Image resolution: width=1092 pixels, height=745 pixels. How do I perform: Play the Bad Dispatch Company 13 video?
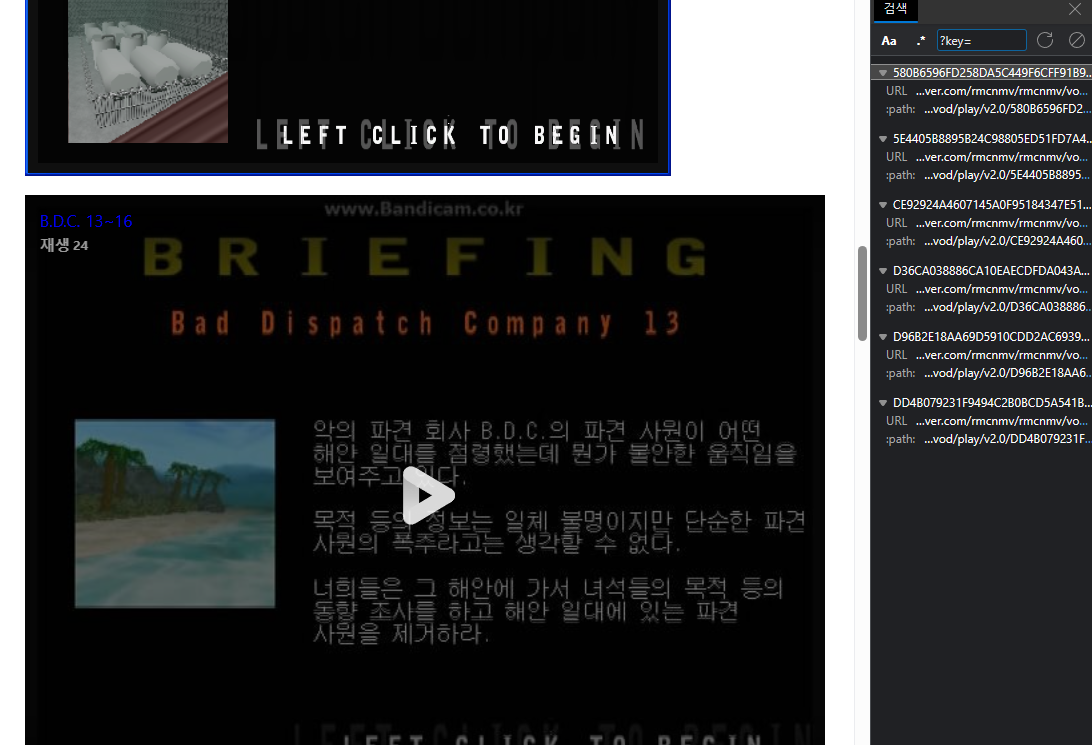click(x=427, y=496)
